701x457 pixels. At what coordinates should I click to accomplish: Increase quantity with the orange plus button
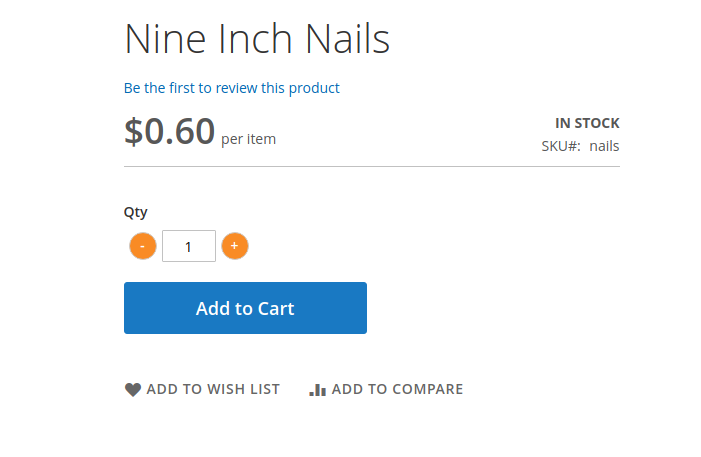point(235,246)
